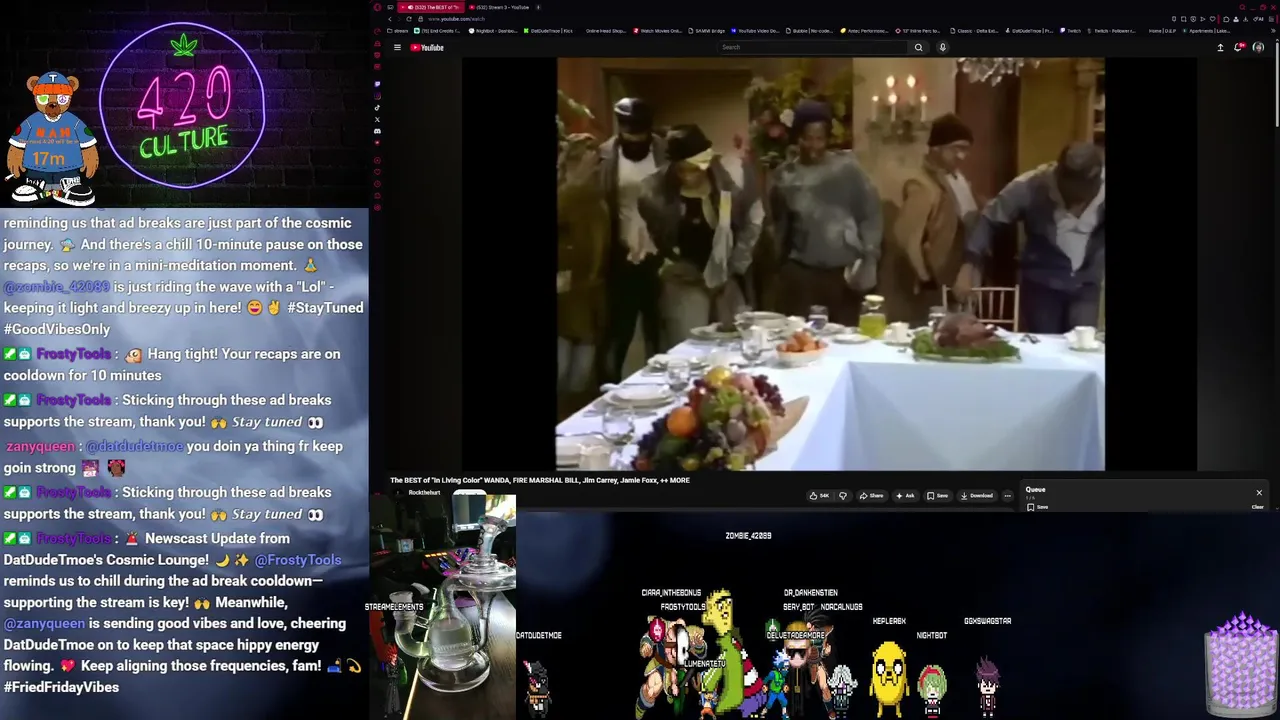Open YouTube notifications bell
Screen dimensions: 1280x720
click(1239, 47)
